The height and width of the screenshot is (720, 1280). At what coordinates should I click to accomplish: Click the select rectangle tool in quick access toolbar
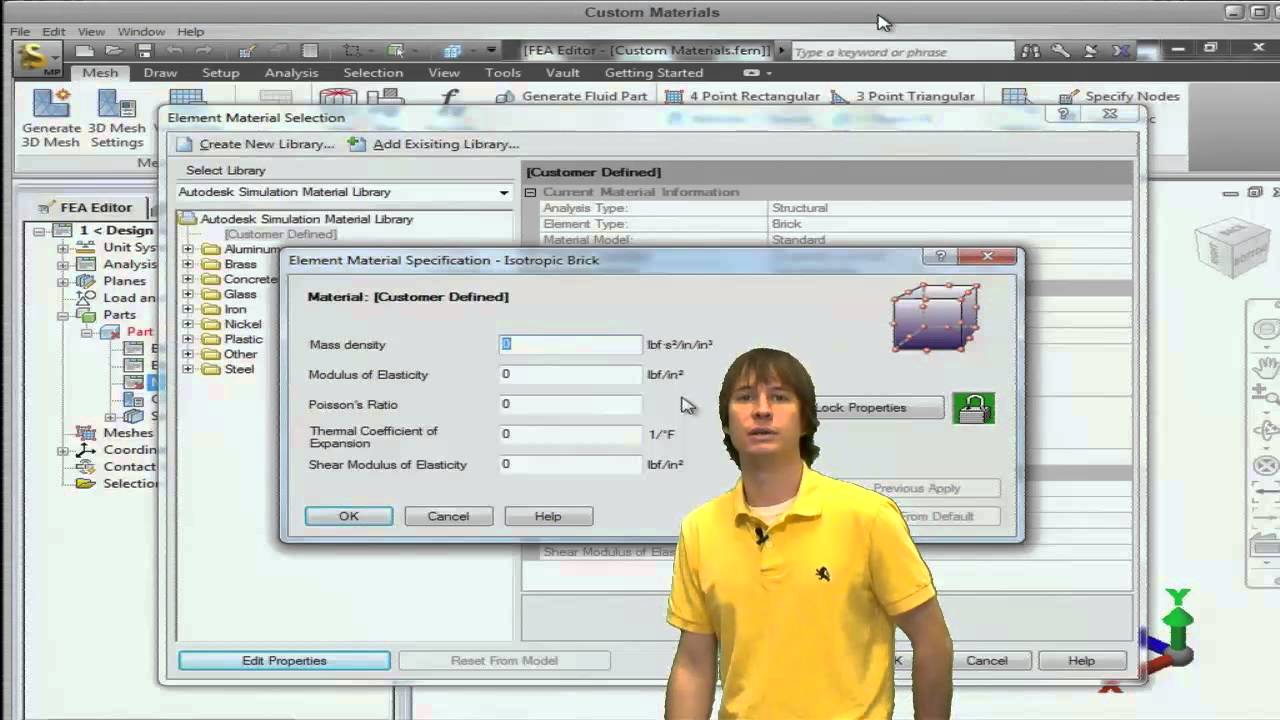point(351,51)
